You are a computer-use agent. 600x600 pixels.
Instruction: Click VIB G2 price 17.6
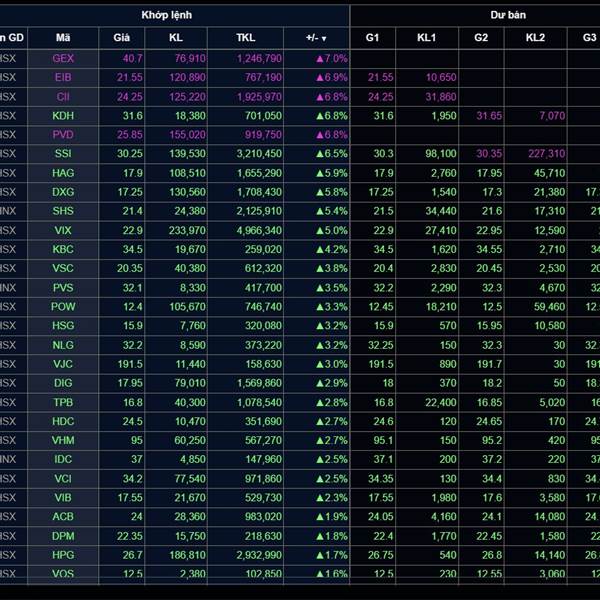[x=493, y=497]
